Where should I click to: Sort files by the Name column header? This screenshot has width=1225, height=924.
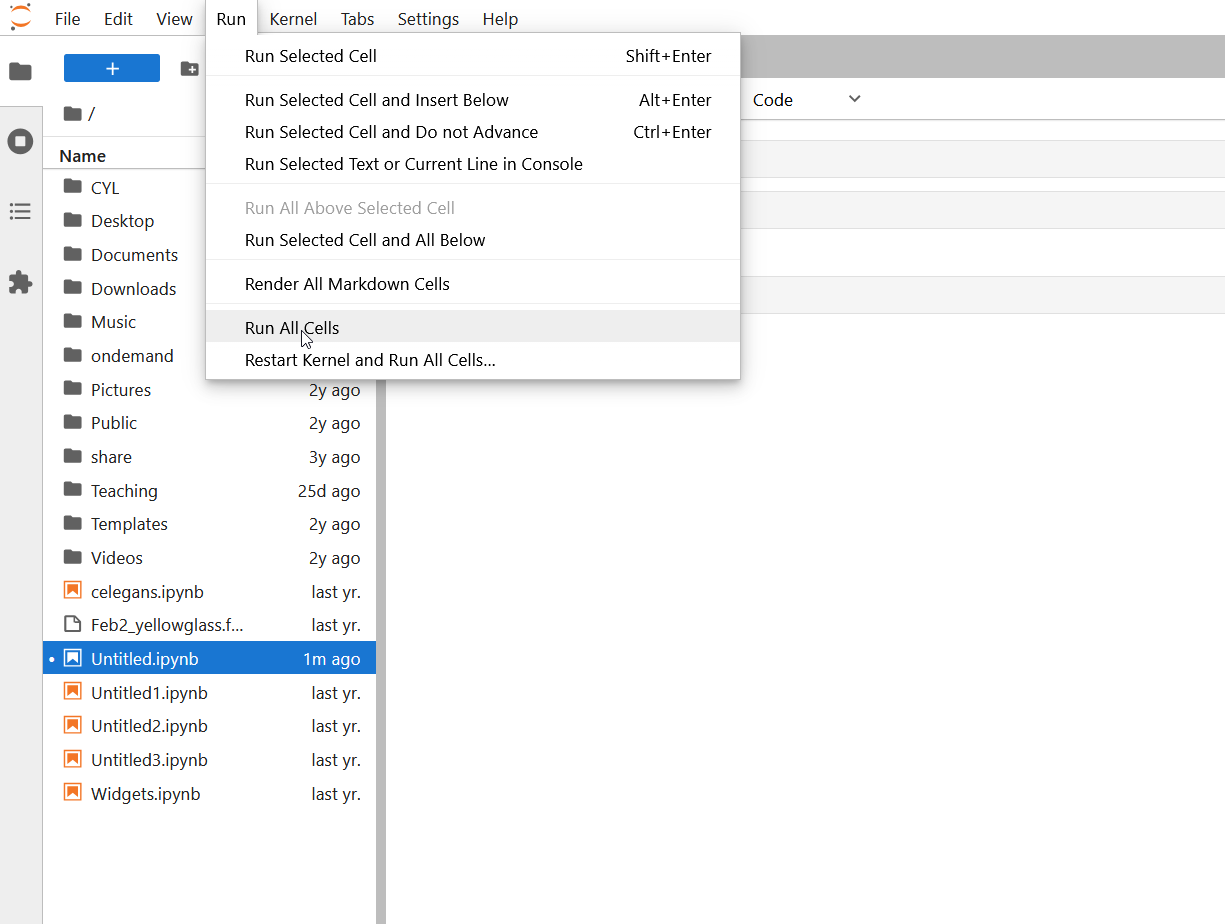pos(82,155)
